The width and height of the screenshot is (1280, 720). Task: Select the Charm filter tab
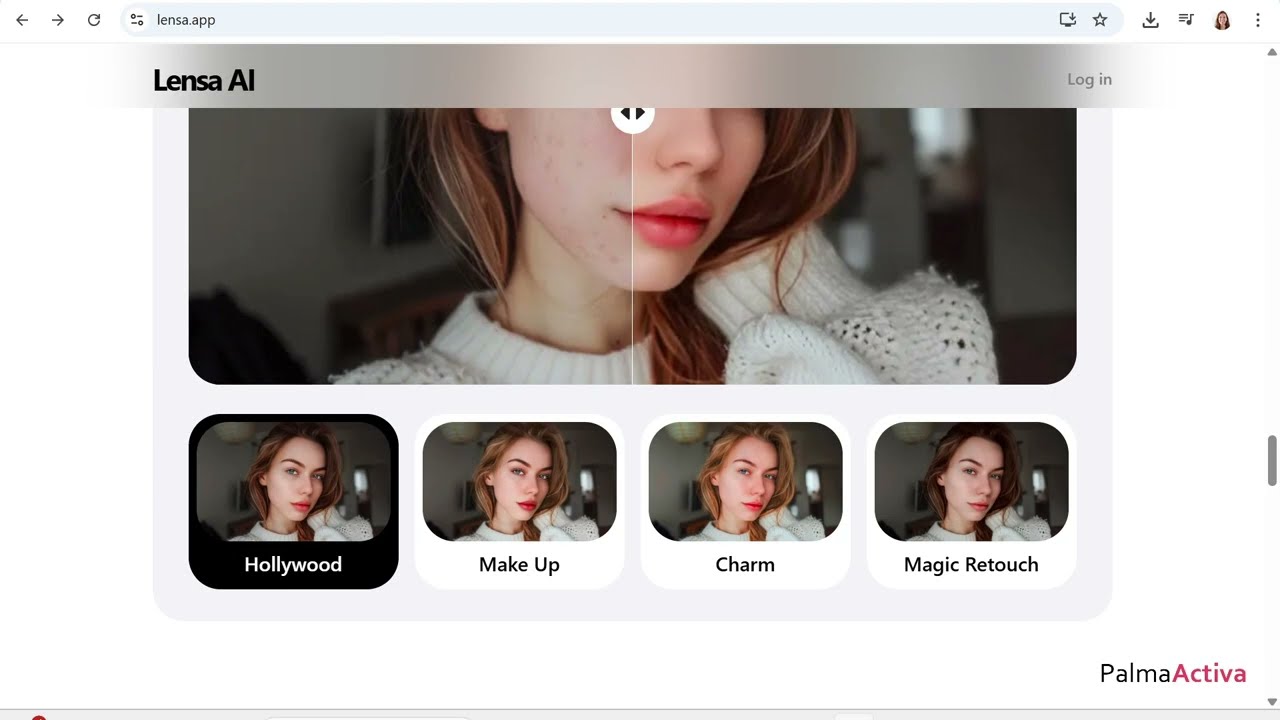[x=745, y=501]
